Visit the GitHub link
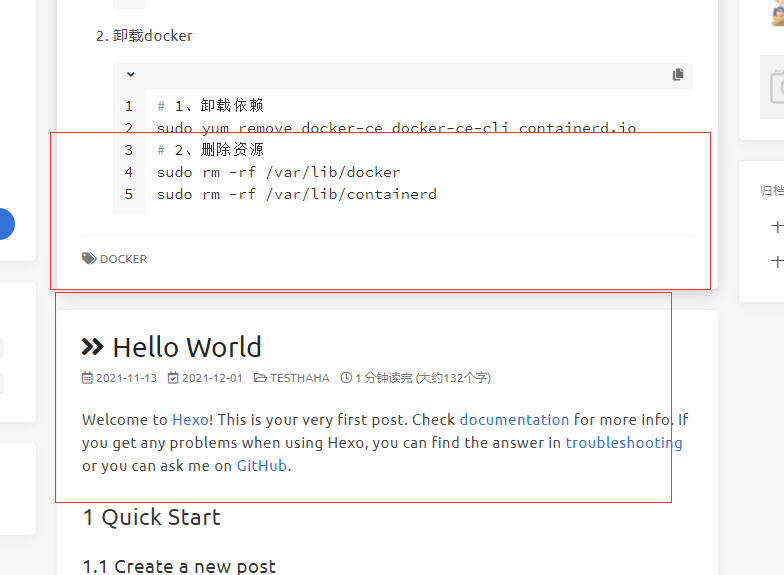The width and height of the screenshot is (784, 575). coord(262,466)
